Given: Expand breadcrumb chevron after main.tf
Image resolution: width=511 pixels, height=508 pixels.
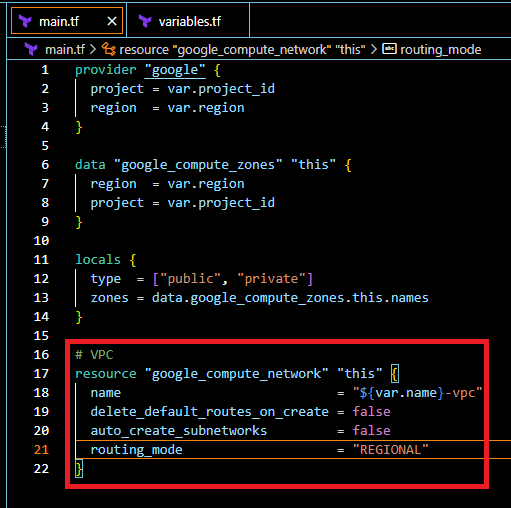Looking at the screenshot, I should pos(93,50).
